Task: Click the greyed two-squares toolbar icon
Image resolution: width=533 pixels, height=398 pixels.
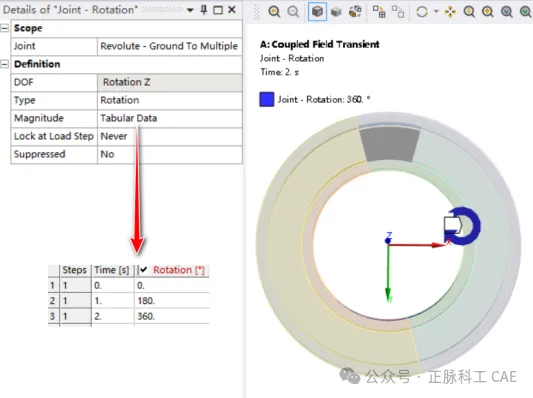Action: click(398, 12)
